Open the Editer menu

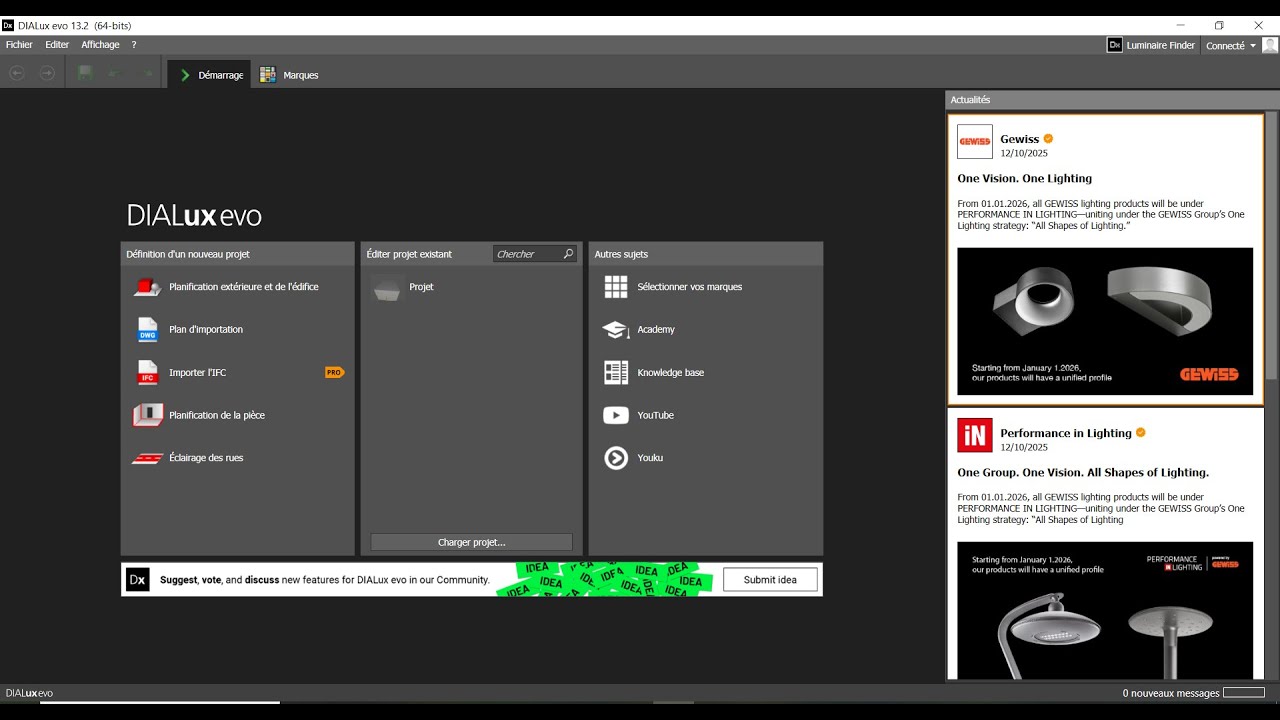(x=57, y=45)
